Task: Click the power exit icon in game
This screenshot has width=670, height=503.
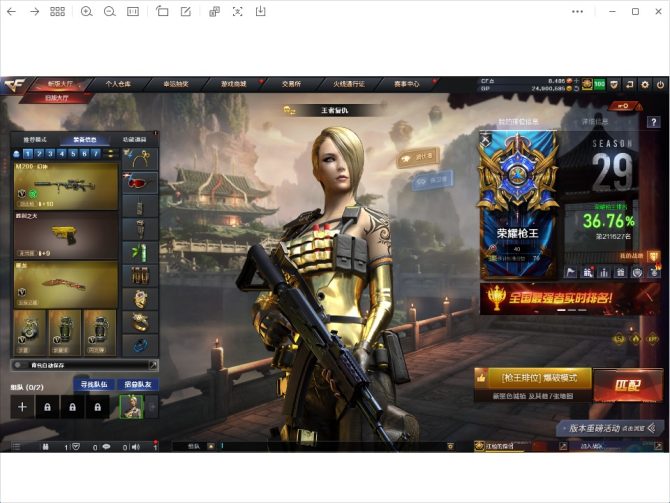Action: (660, 84)
